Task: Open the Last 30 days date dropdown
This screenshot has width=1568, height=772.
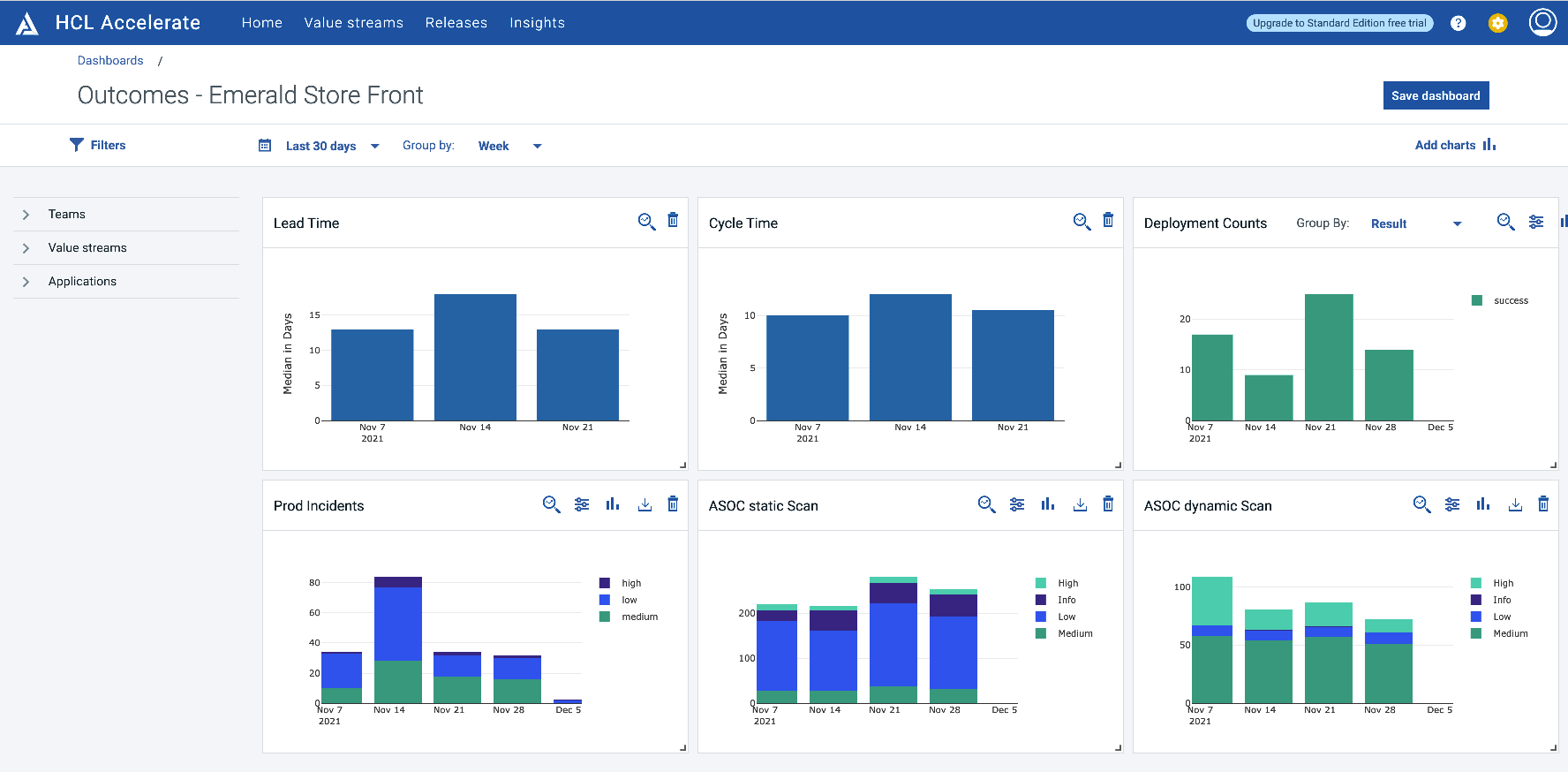Action: click(x=332, y=146)
